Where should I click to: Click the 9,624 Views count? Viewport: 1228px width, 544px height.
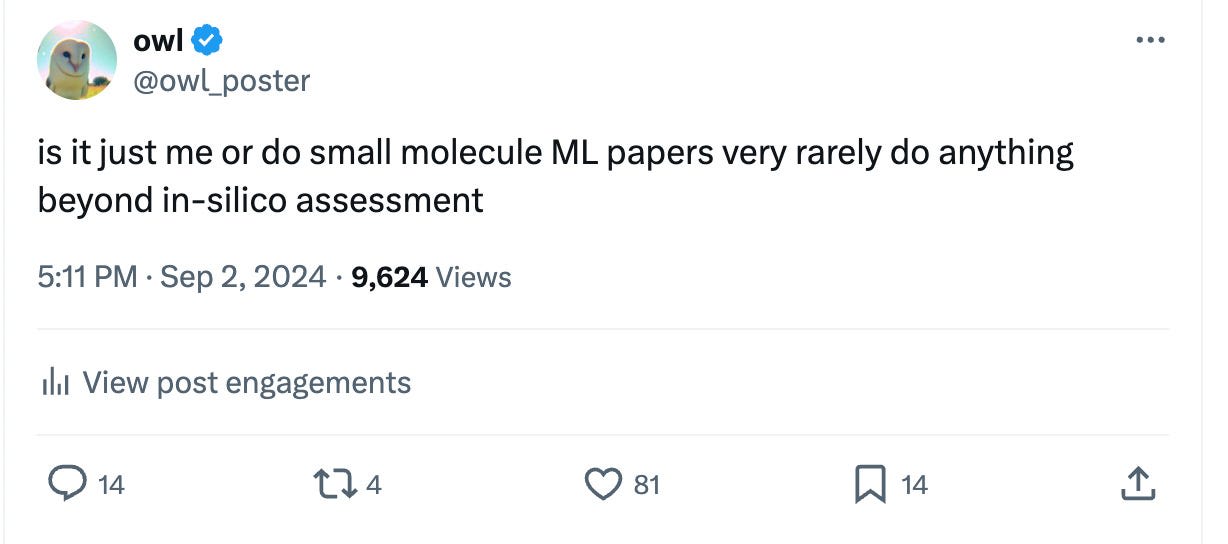(x=431, y=277)
